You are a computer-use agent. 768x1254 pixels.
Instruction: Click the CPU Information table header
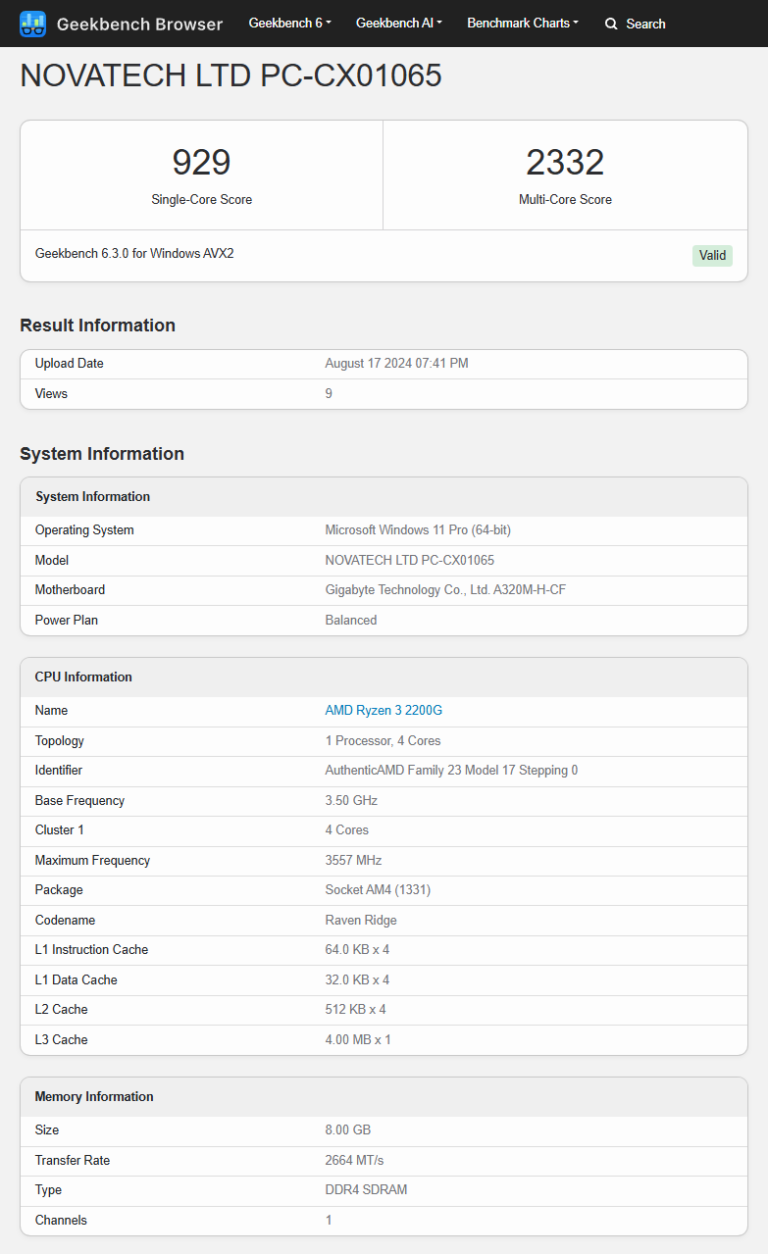coord(83,677)
